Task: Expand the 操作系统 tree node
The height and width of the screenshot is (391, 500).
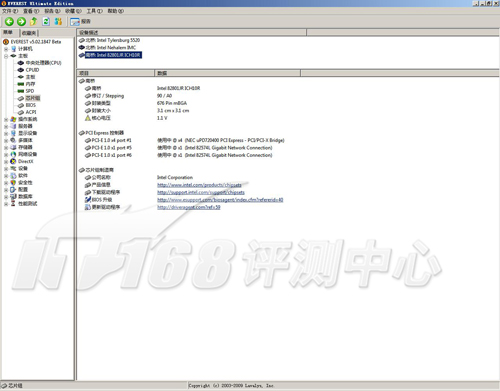Action: tap(6, 119)
